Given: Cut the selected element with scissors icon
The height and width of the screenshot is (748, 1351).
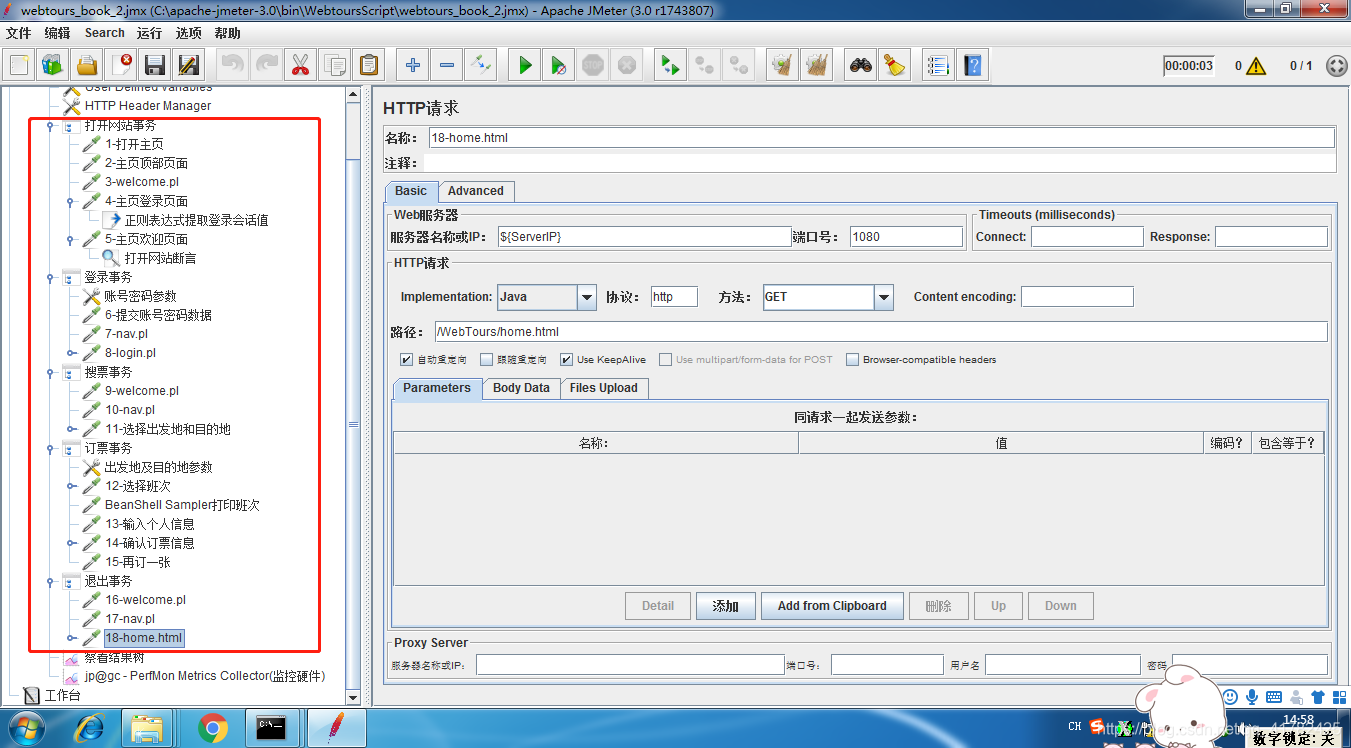Looking at the screenshot, I should click(300, 66).
